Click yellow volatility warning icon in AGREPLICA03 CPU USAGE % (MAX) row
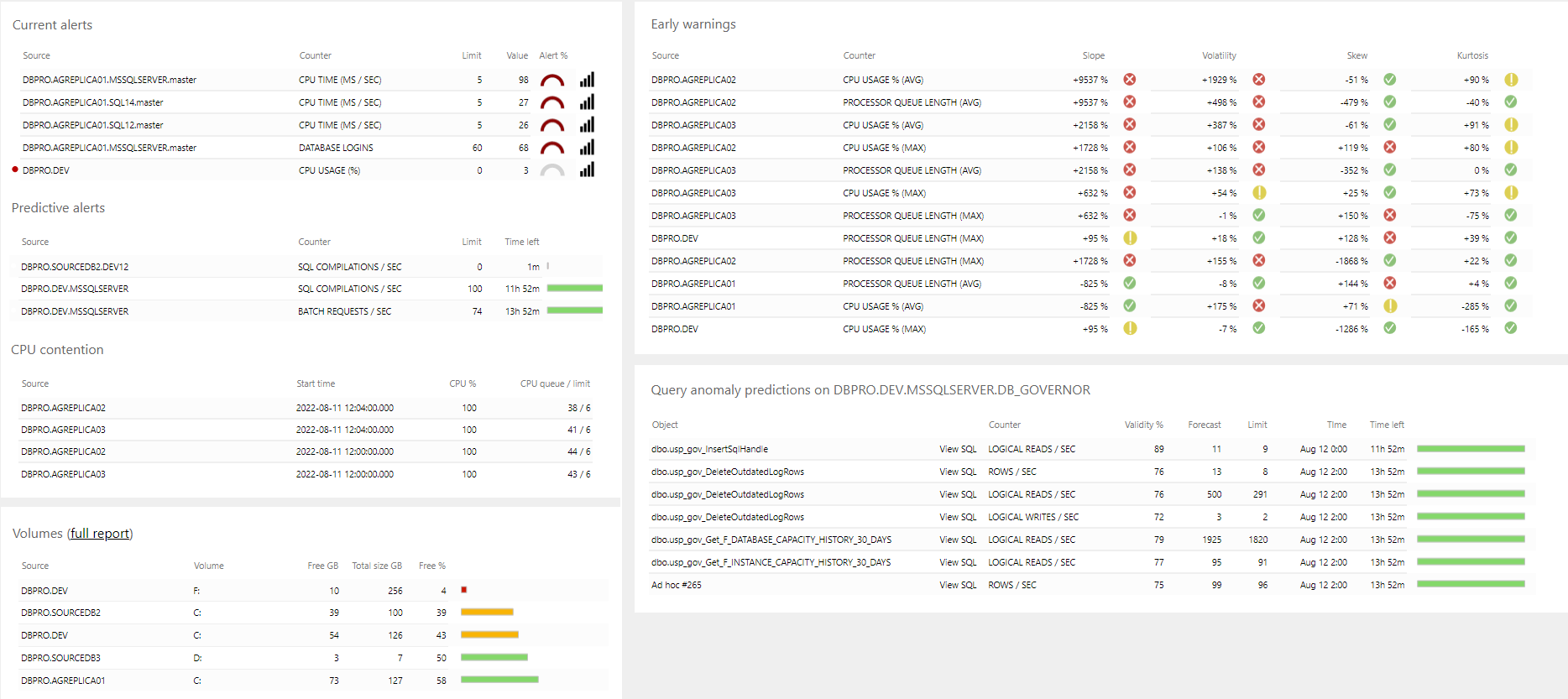This screenshot has height=699, width=1568. 1259,192
